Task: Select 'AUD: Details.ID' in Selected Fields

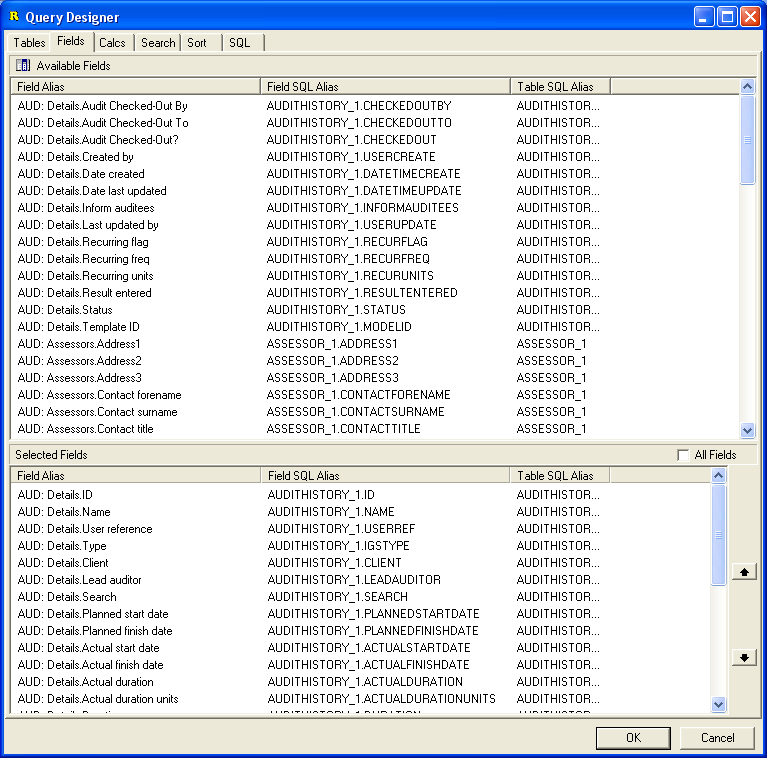Action: click(x=361, y=495)
